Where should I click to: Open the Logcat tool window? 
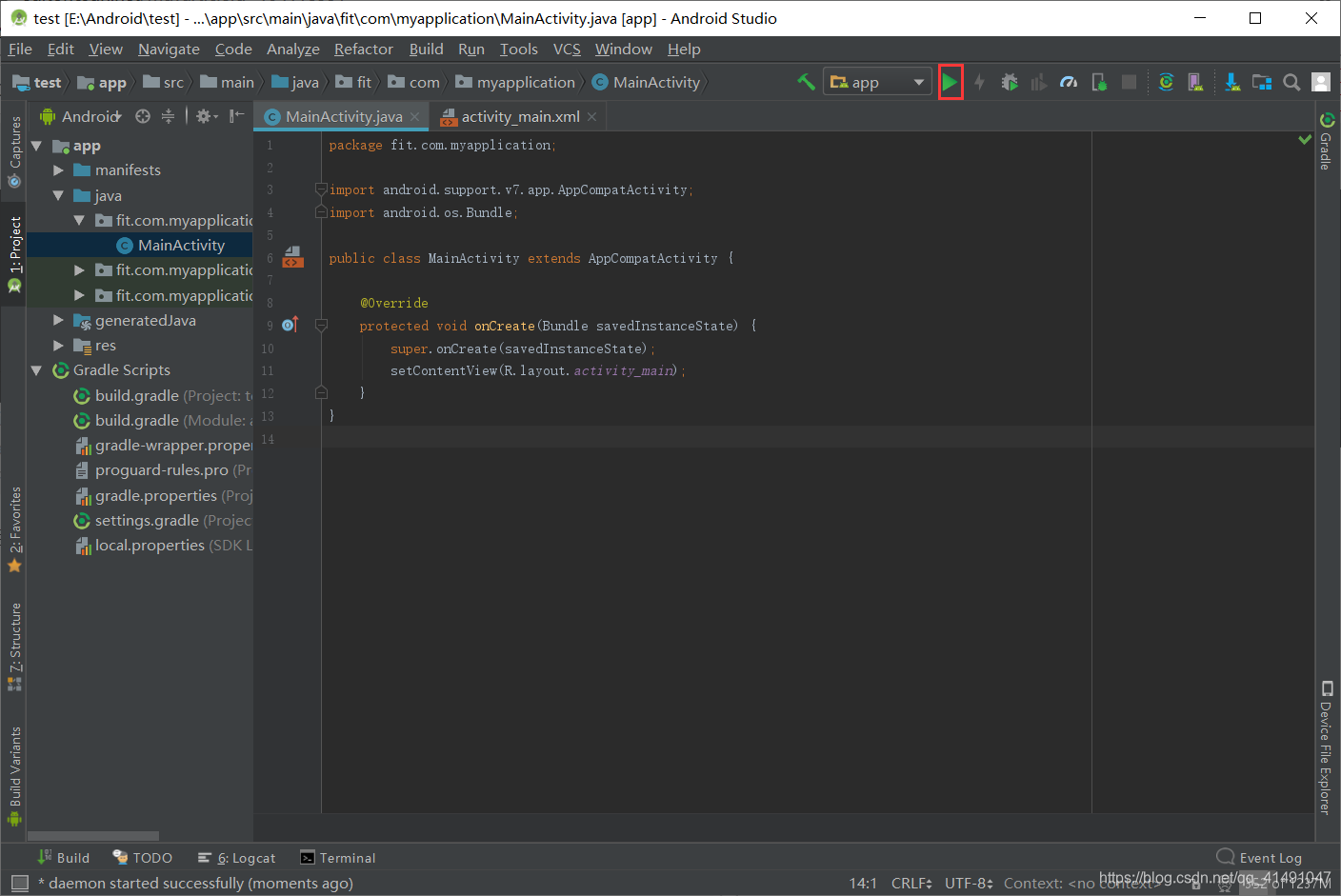(x=236, y=858)
